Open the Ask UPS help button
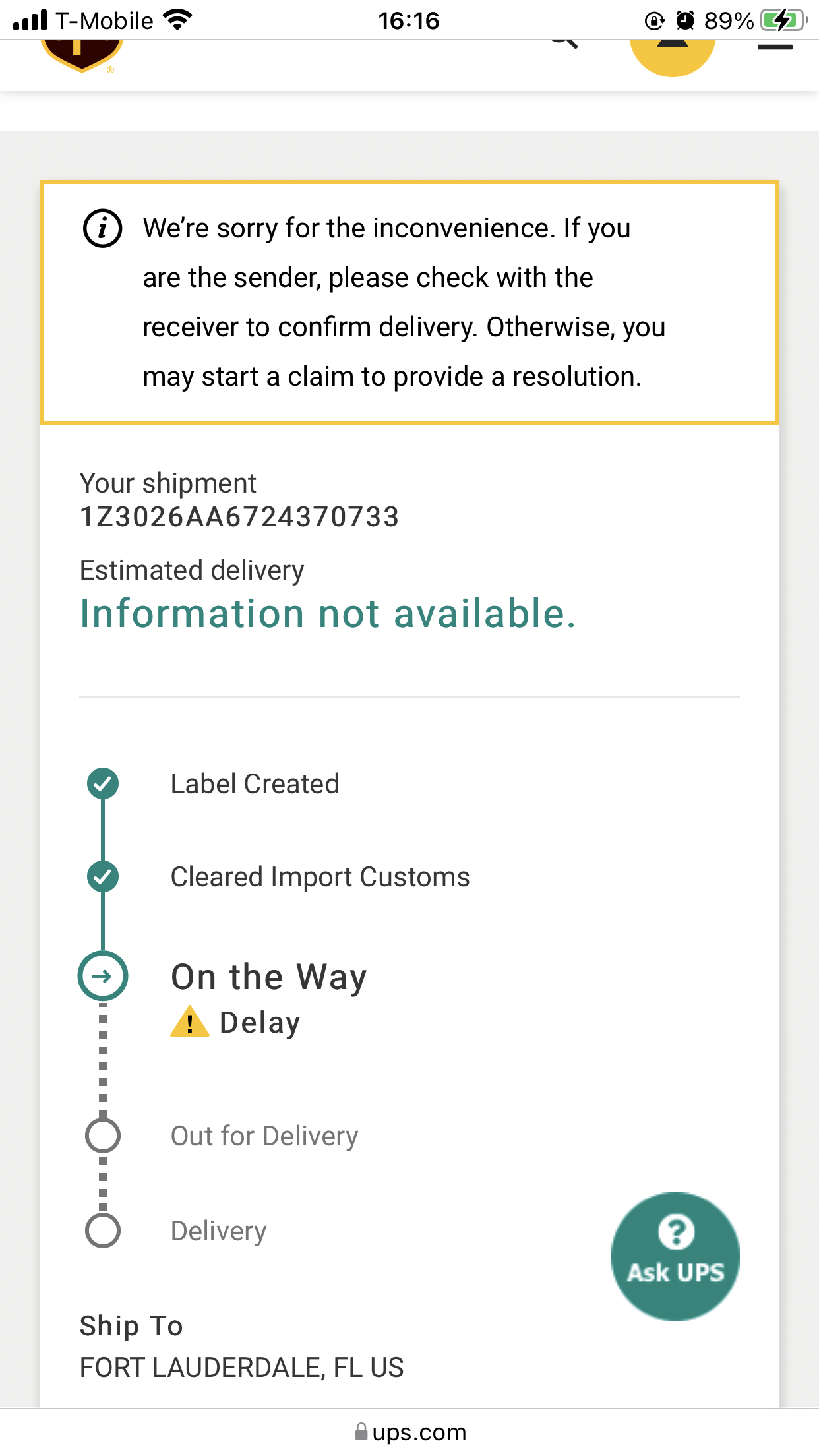 pos(675,1256)
